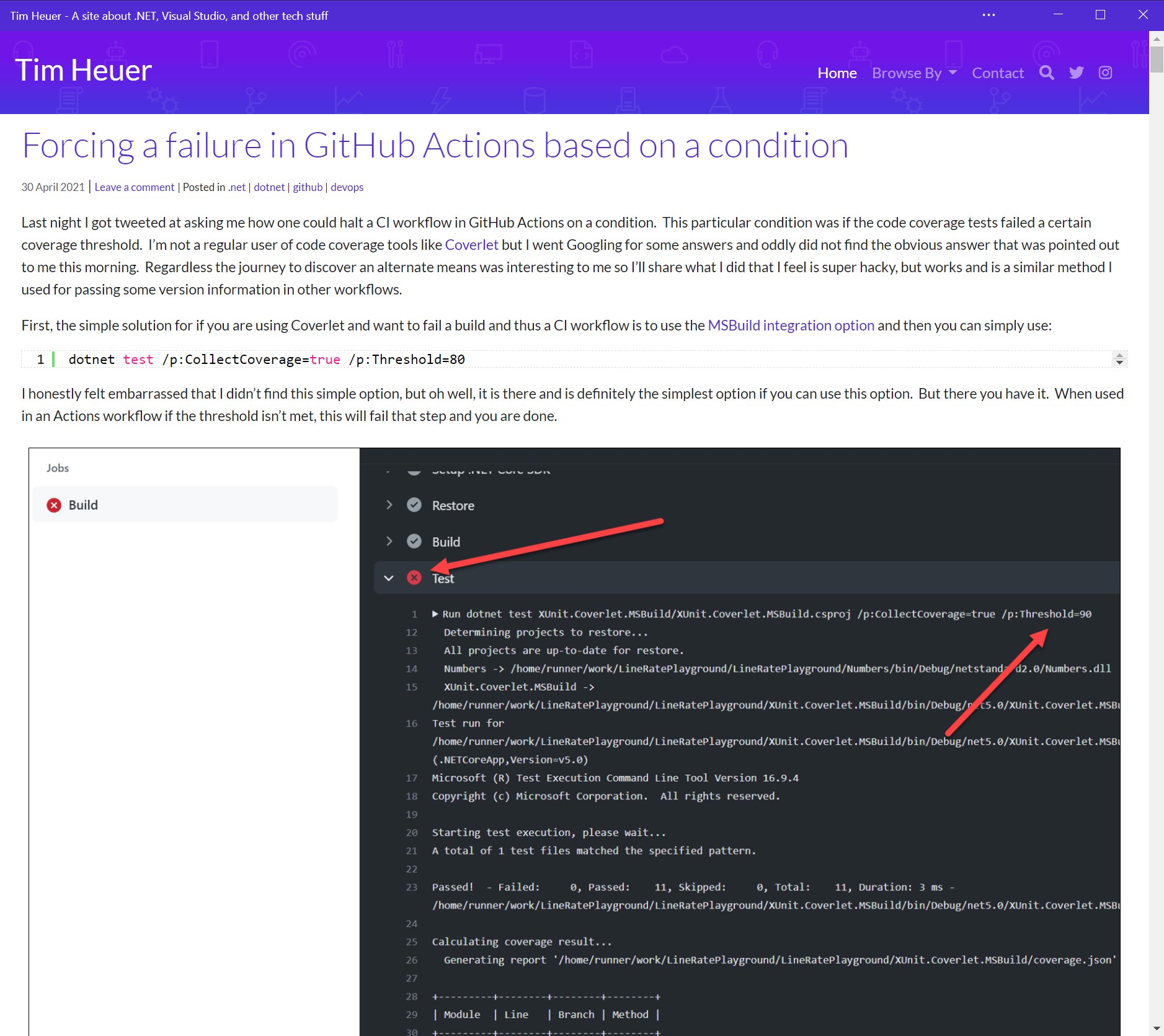This screenshot has width=1164, height=1036.
Task: Open the .net category link
Action: click(x=237, y=187)
